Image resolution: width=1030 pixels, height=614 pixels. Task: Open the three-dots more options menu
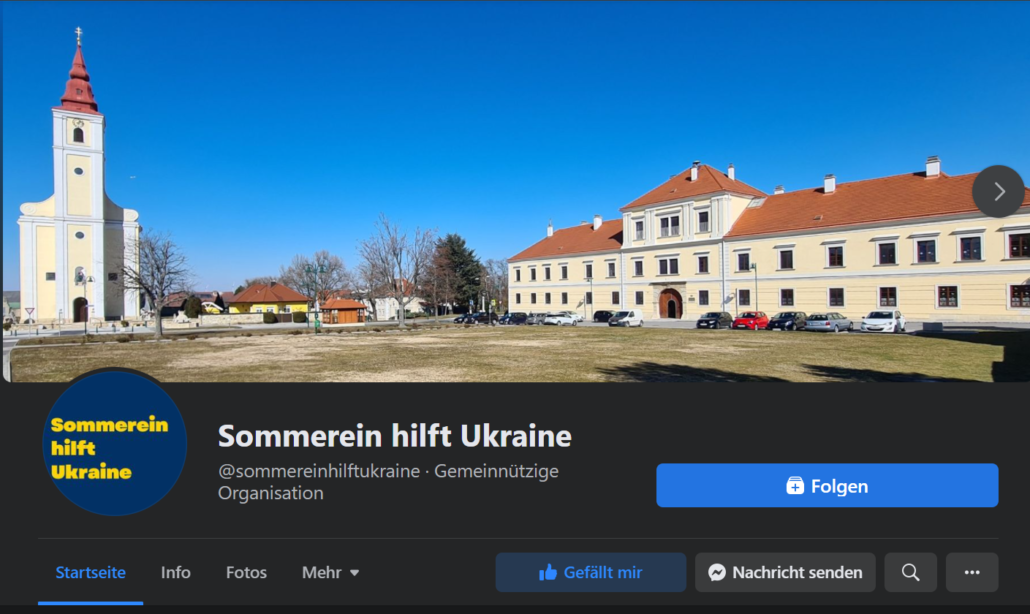[x=972, y=573]
